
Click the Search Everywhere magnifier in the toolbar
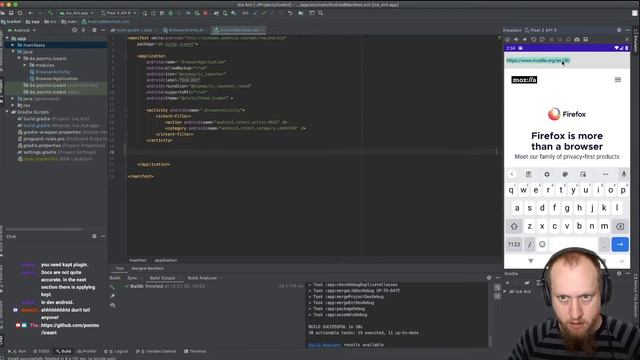[x=320, y=13]
